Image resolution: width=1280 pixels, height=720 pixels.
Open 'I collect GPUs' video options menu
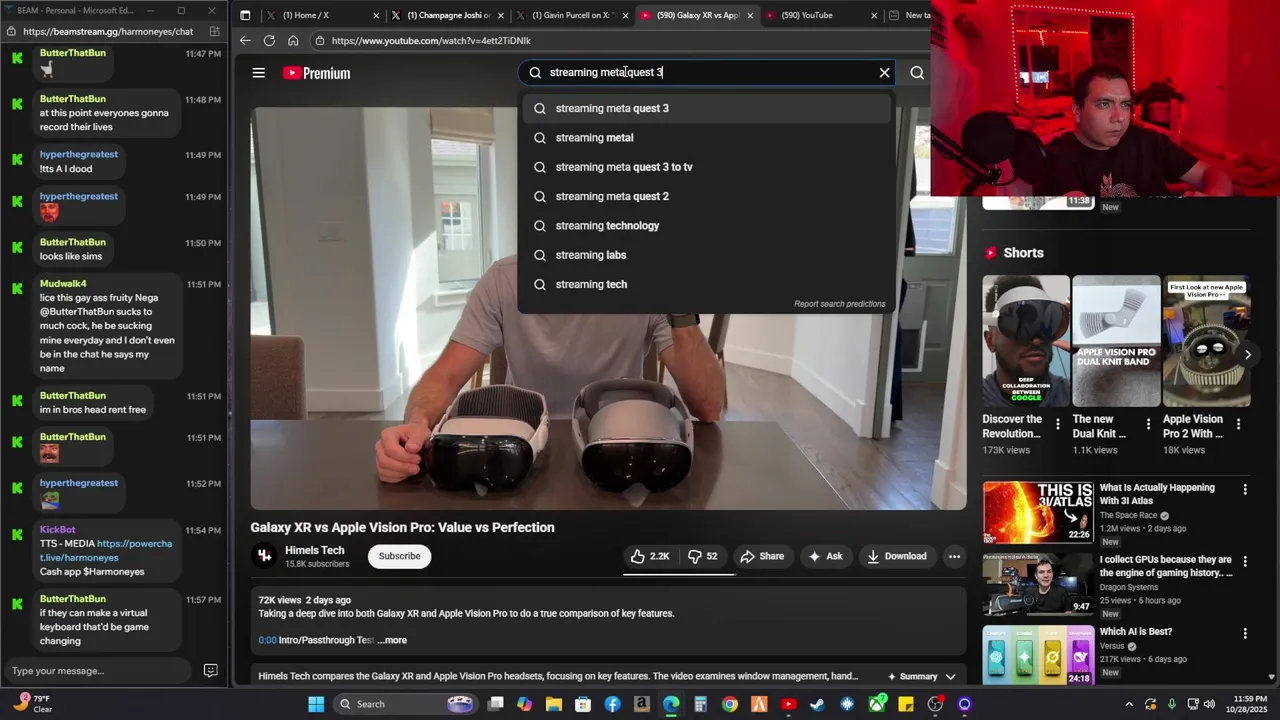click(1245, 561)
